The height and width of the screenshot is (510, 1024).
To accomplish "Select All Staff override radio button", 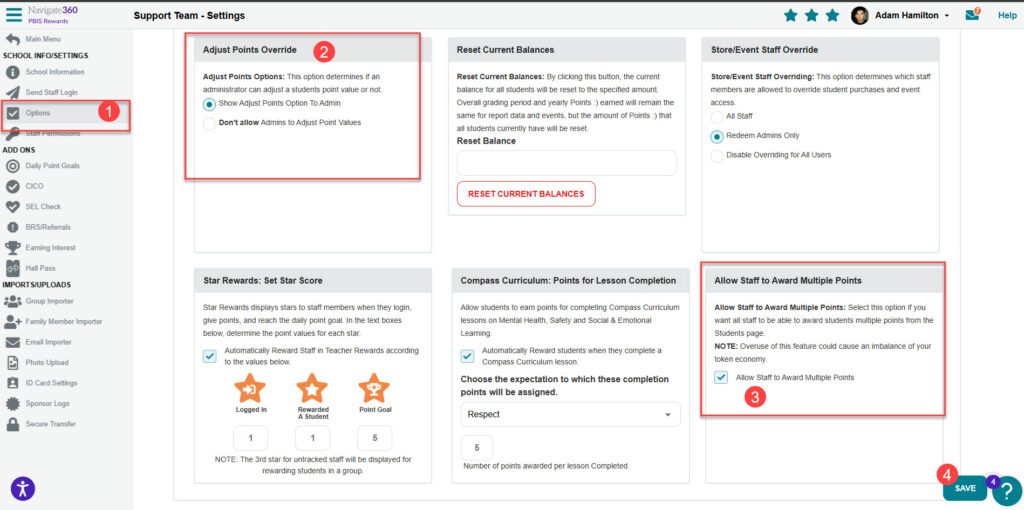I will point(717,117).
